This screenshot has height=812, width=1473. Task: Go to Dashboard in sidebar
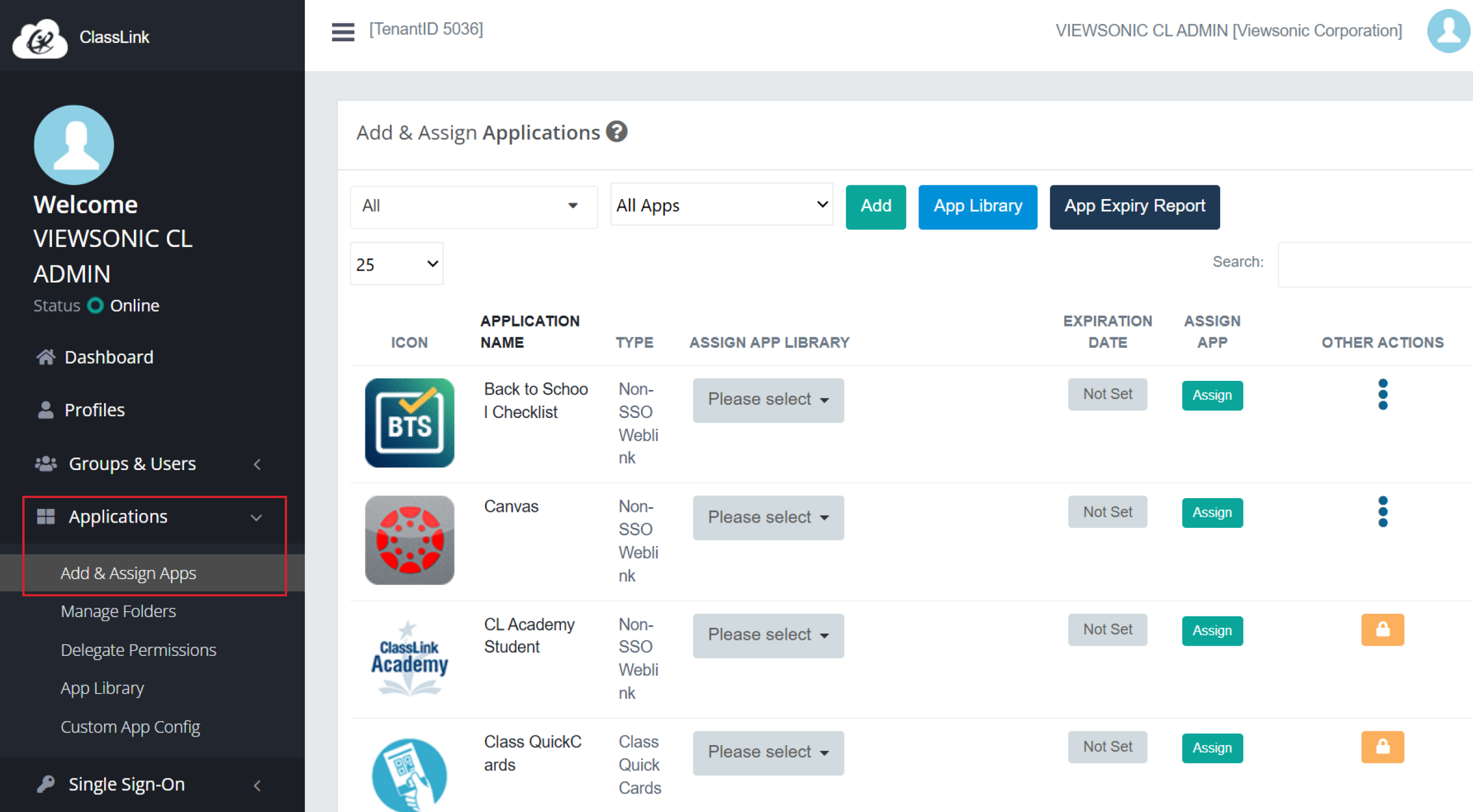(x=109, y=357)
